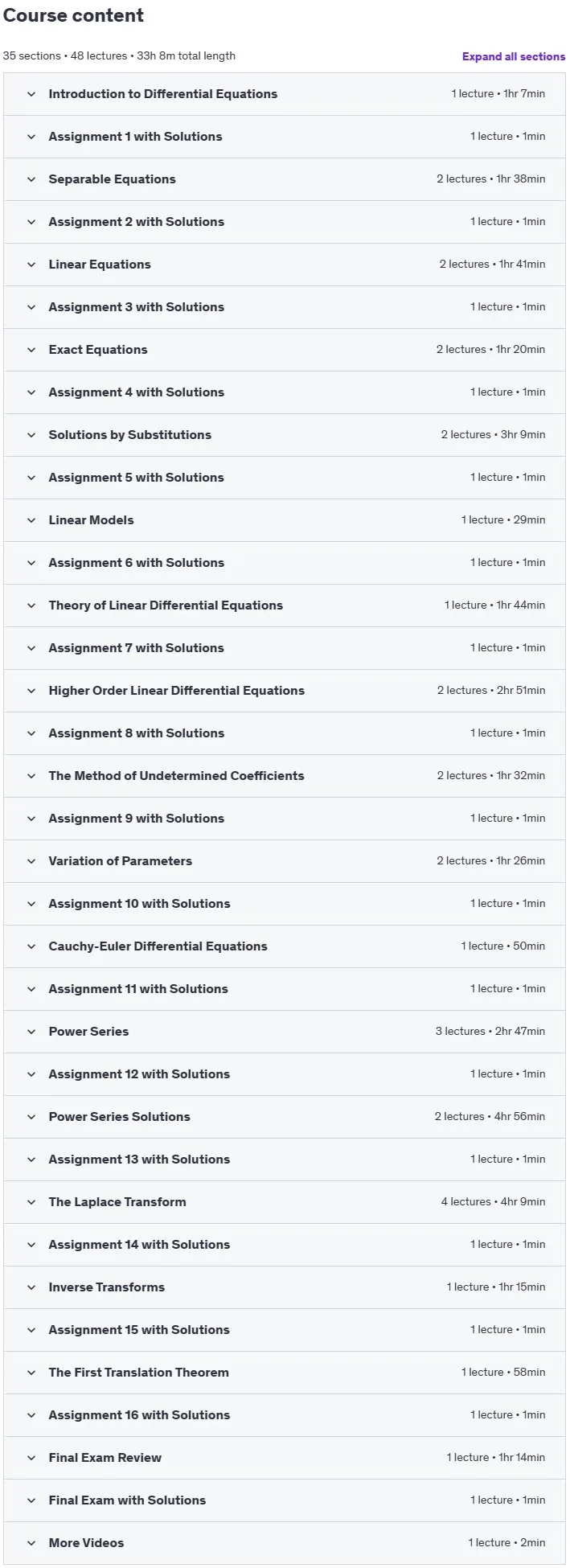Expand Linear Models chevron arrow

coord(31,520)
